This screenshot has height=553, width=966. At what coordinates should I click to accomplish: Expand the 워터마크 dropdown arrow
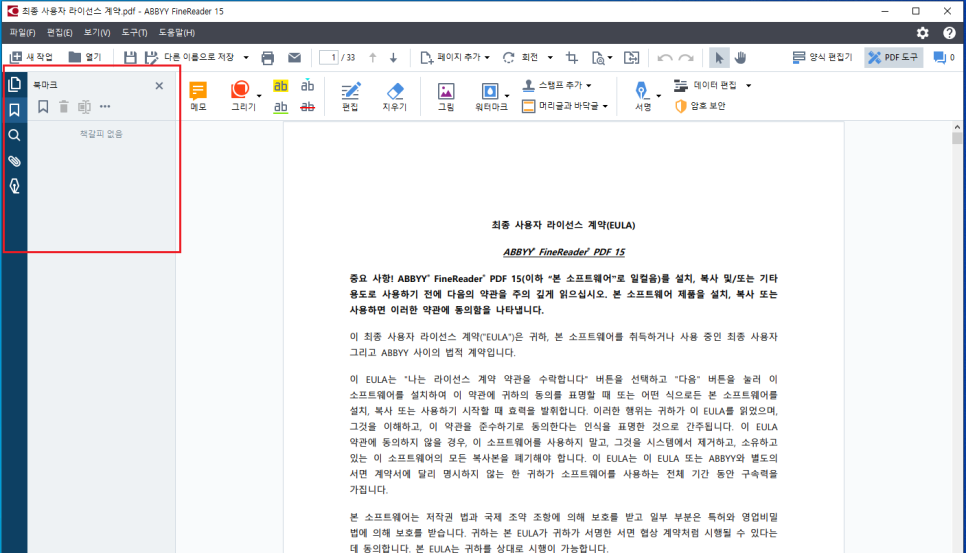point(507,96)
